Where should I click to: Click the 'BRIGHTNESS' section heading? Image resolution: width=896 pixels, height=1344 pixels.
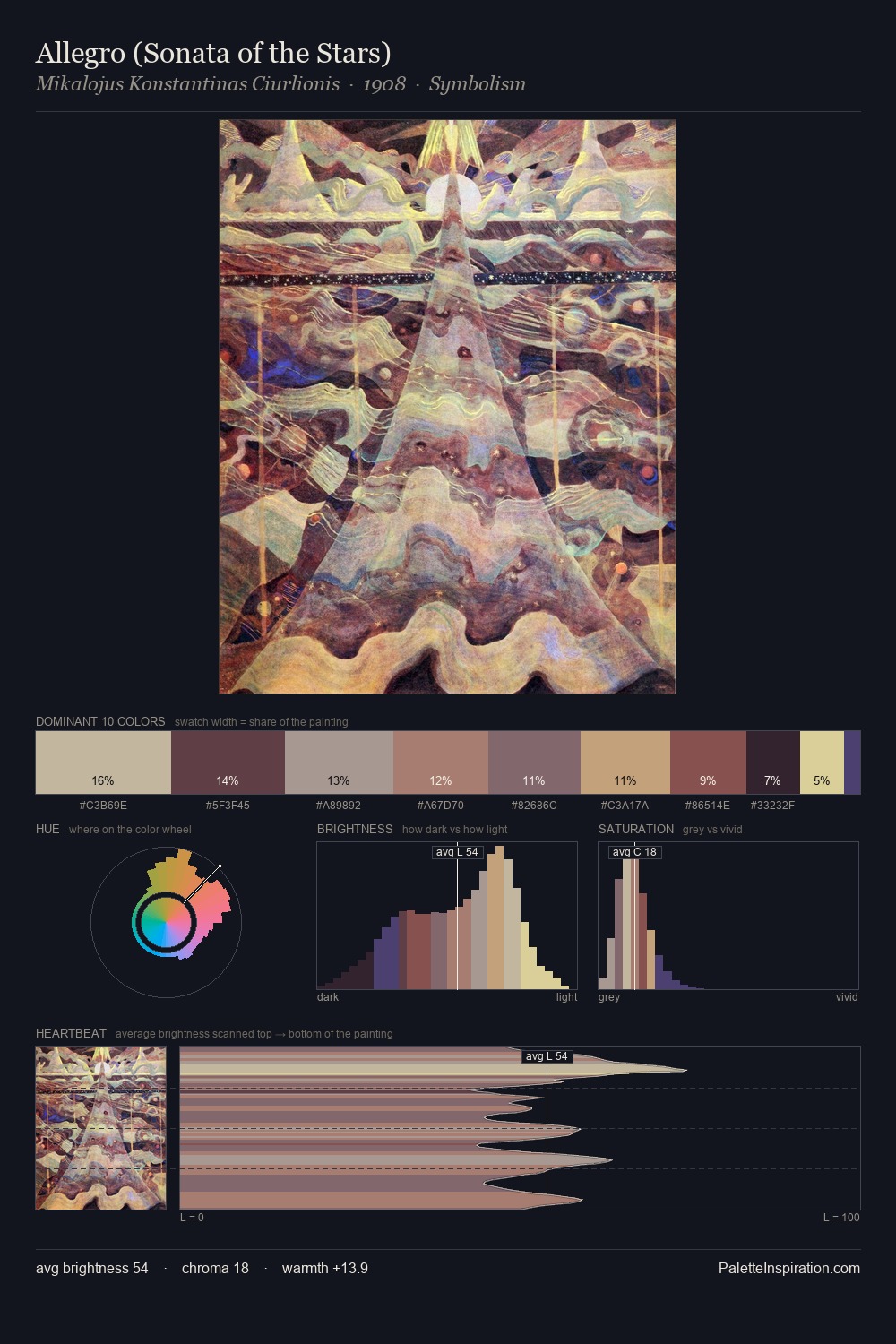coord(355,829)
